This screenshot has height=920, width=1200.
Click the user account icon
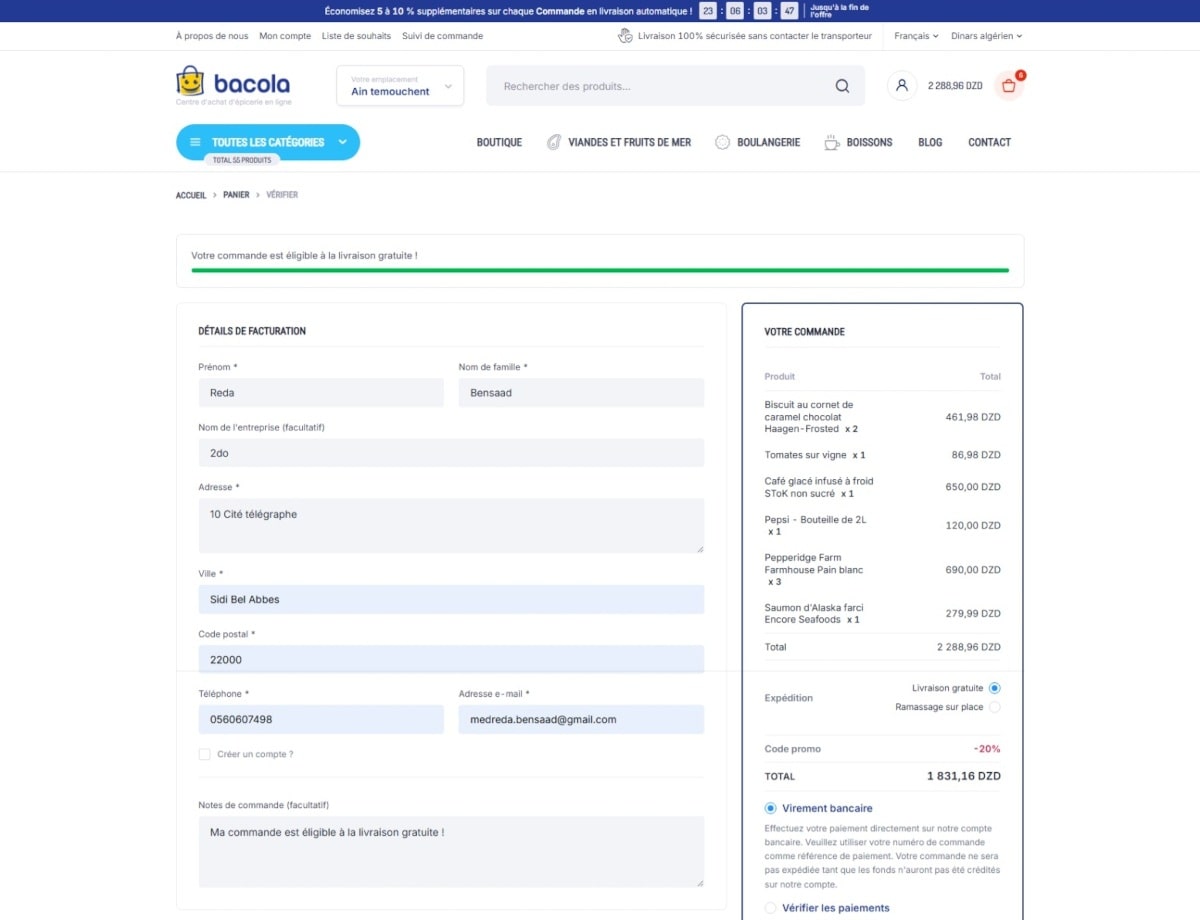(901, 86)
